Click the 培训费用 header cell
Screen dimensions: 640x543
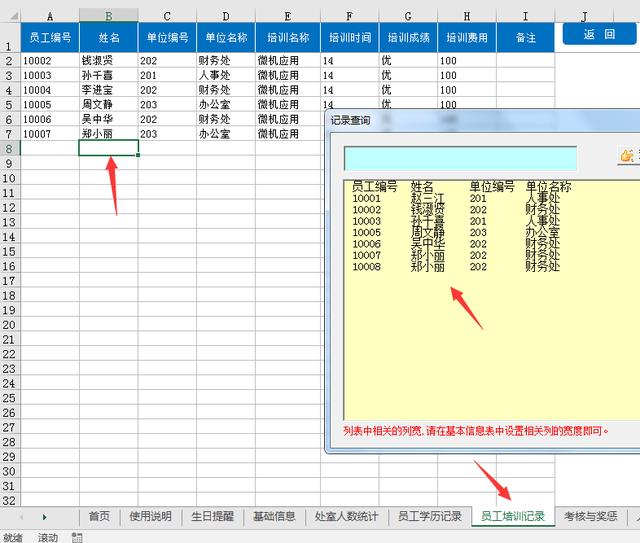[467, 38]
